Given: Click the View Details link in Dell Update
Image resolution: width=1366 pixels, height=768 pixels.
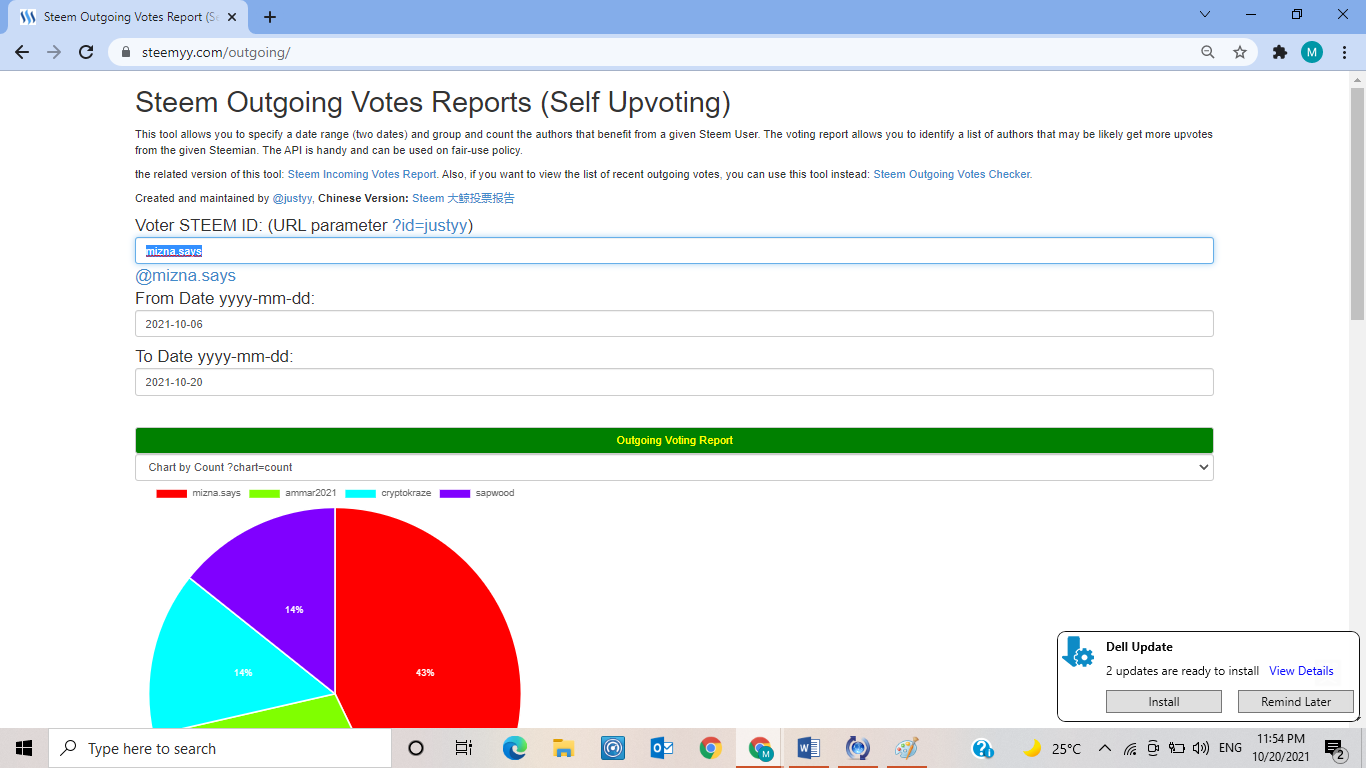Looking at the screenshot, I should [x=1301, y=671].
